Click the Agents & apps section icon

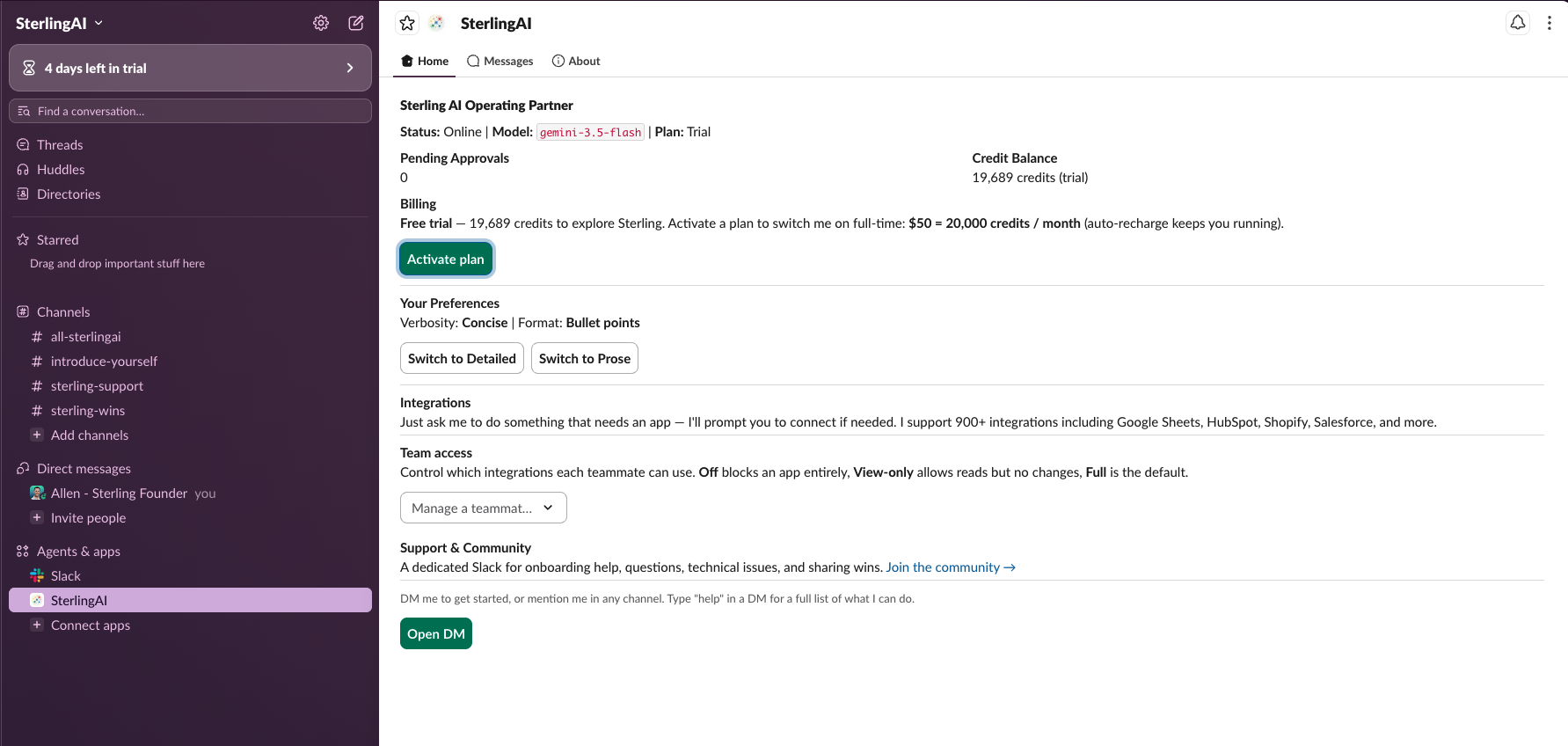coord(23,551)
